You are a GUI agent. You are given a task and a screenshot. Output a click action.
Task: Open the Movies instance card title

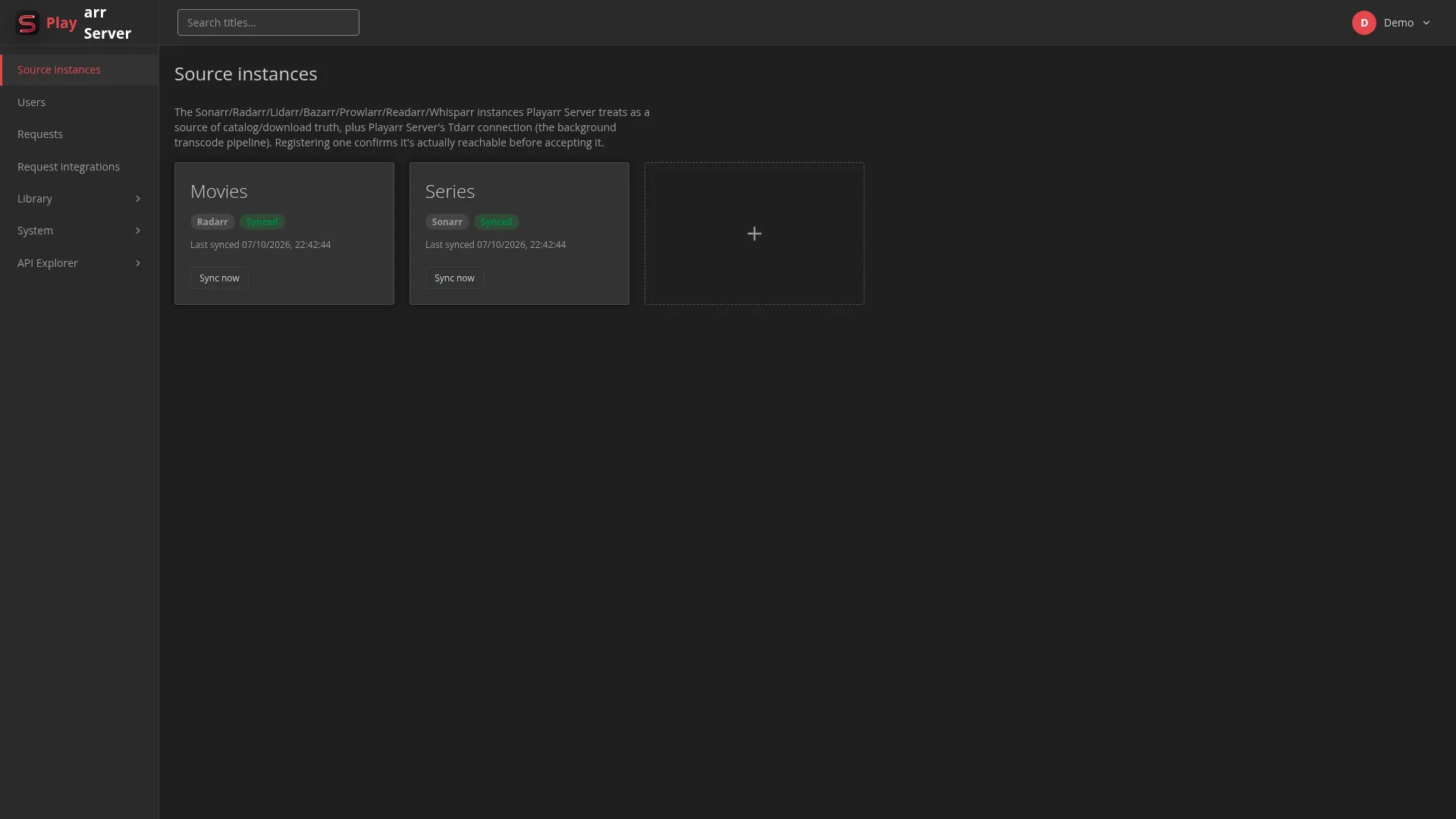tap(218, 192)
